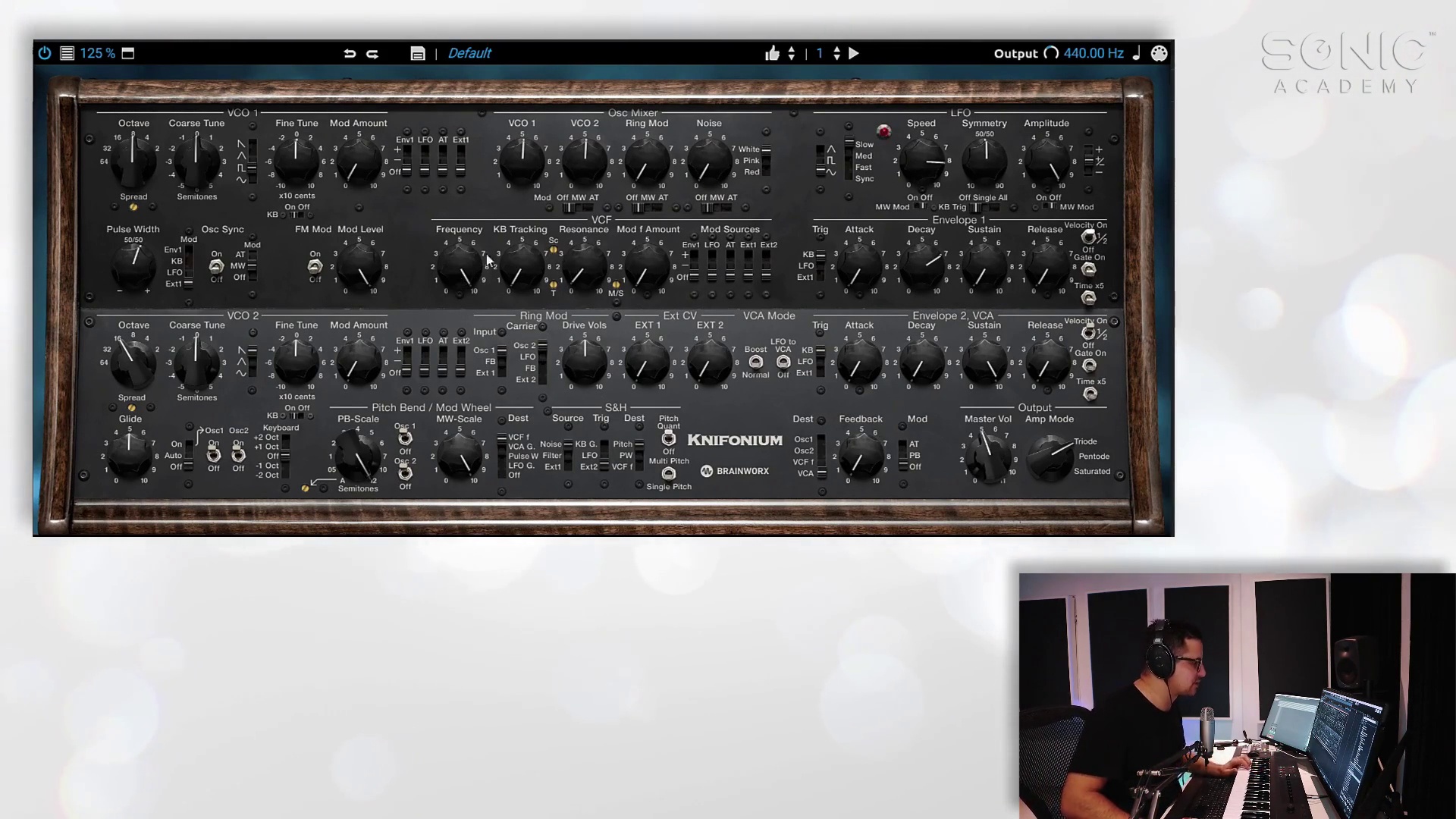Toggle Envelope 2 Velocity On switch

pyautogui.click(x=1089, y=333)
